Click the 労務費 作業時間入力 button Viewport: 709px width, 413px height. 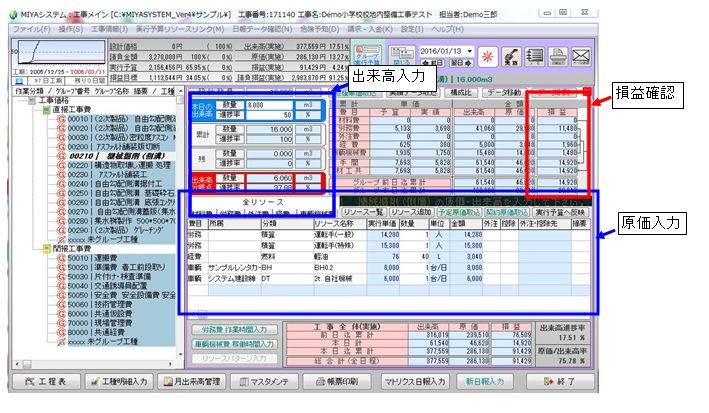pos(234,329)
